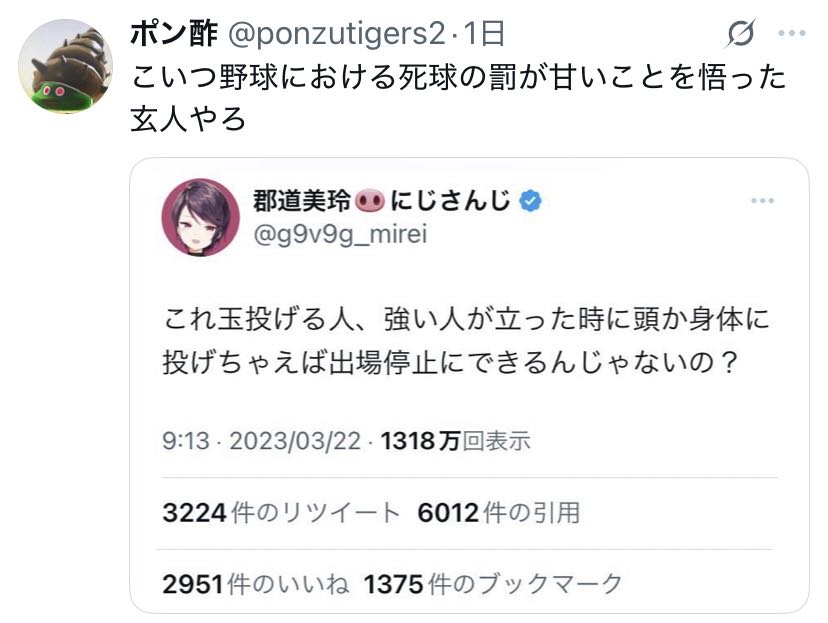Open the more options menu on ポン酢's tweet

tap(791, 34)
